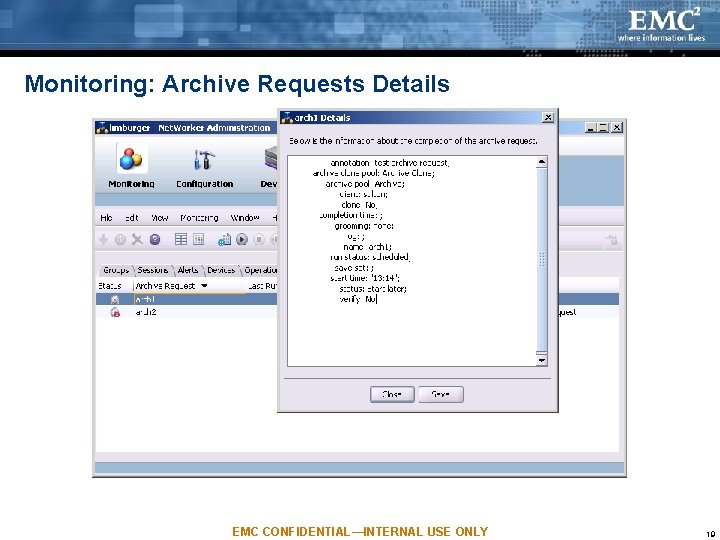The height and width of the screenshot is (540, 720).
Task: Switch to the Groups tab
Action: pos(116,270)
